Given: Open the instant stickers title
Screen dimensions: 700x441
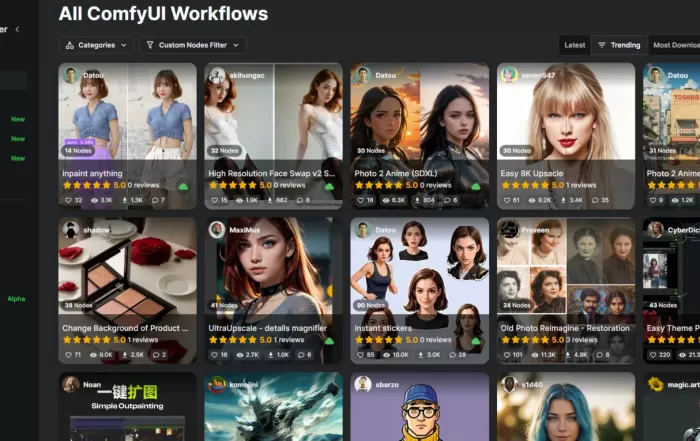Looking at the screenshot, I should (x=383, y=328).
